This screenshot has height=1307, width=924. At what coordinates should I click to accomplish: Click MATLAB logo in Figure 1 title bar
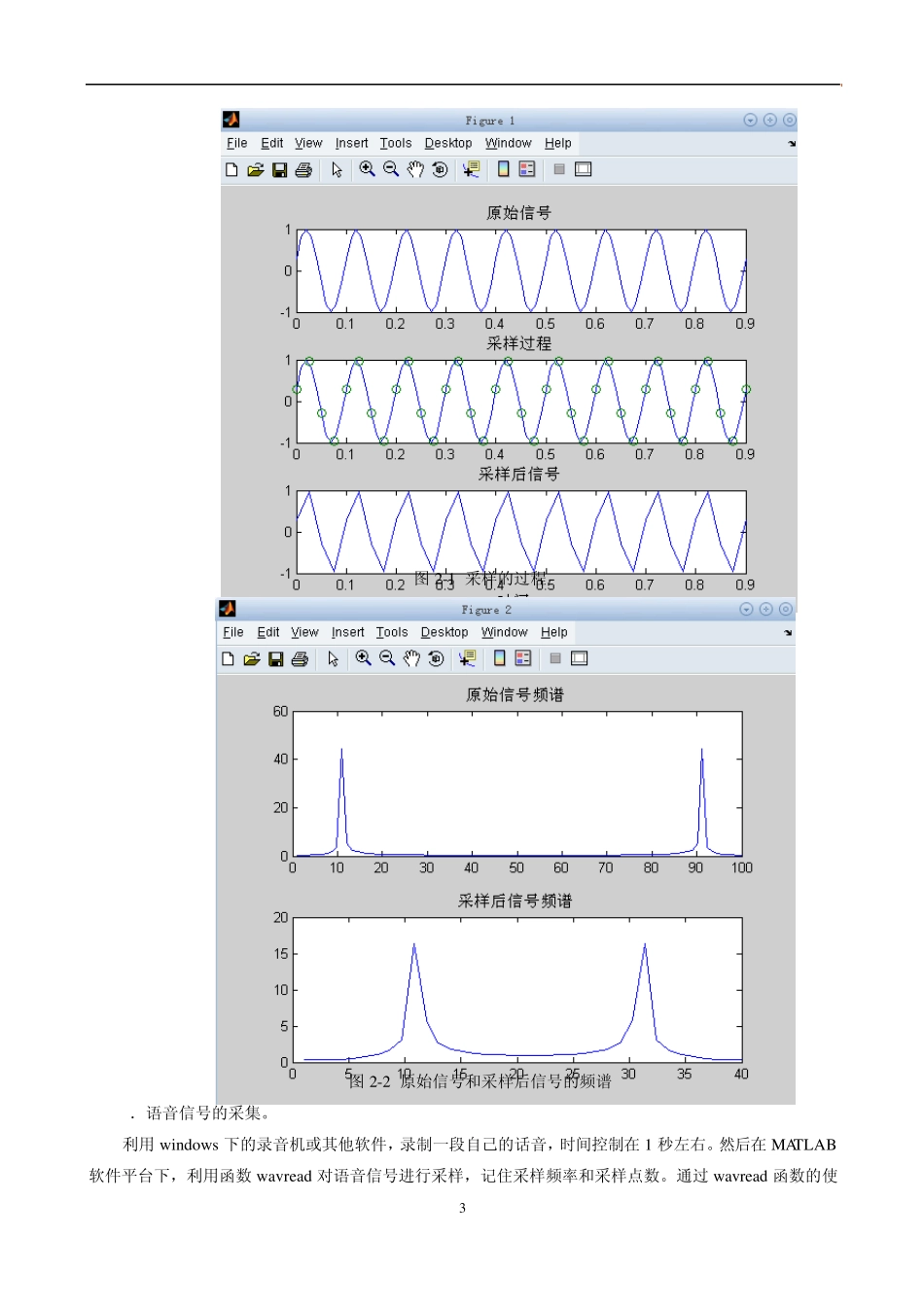pos(231,120)
